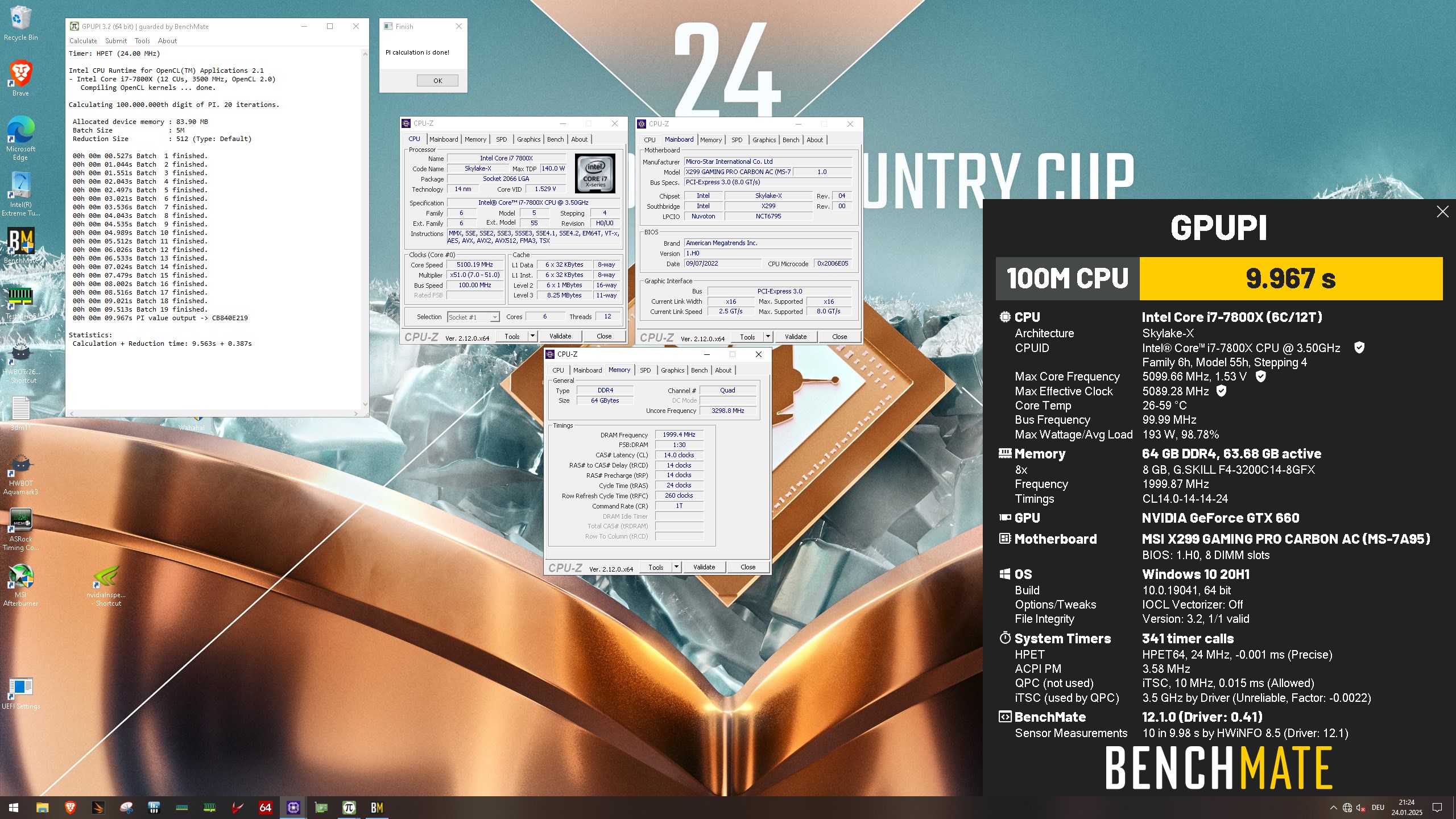This screenshot has height=819, width=1456.
Task: Click the Core Speed 5100.19 MHz field
Action: point(474,264)
